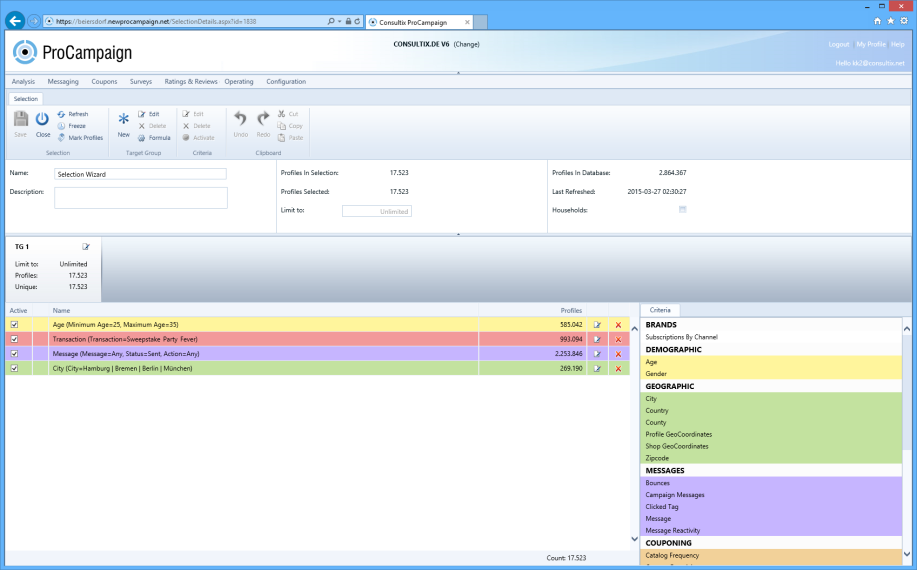Delete the City criterion with red X

618,368
